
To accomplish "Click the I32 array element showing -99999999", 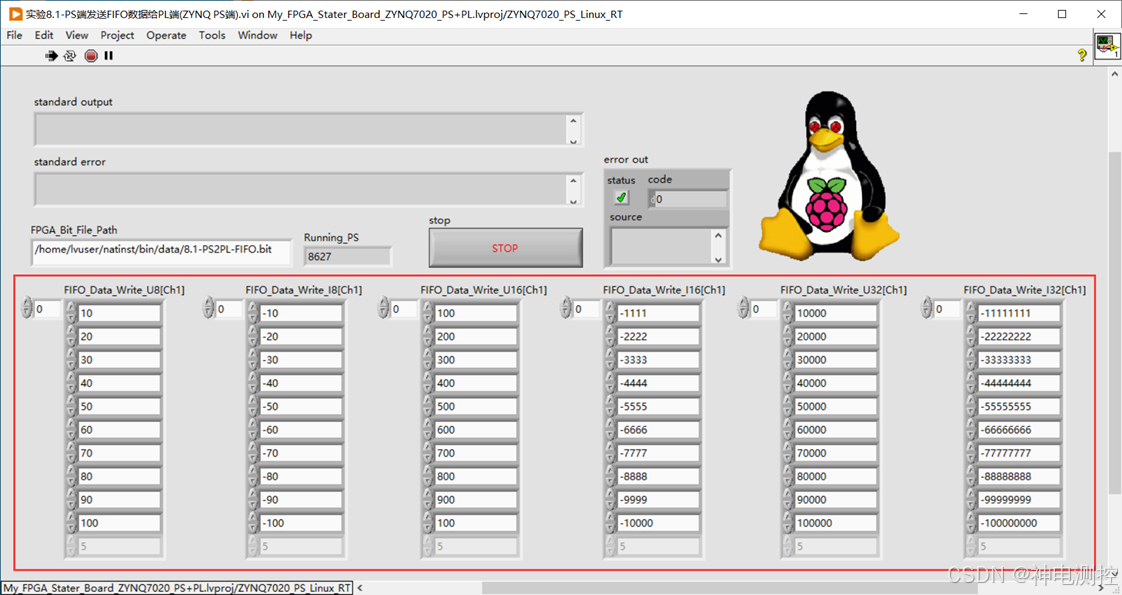I will coord(1019,500).
